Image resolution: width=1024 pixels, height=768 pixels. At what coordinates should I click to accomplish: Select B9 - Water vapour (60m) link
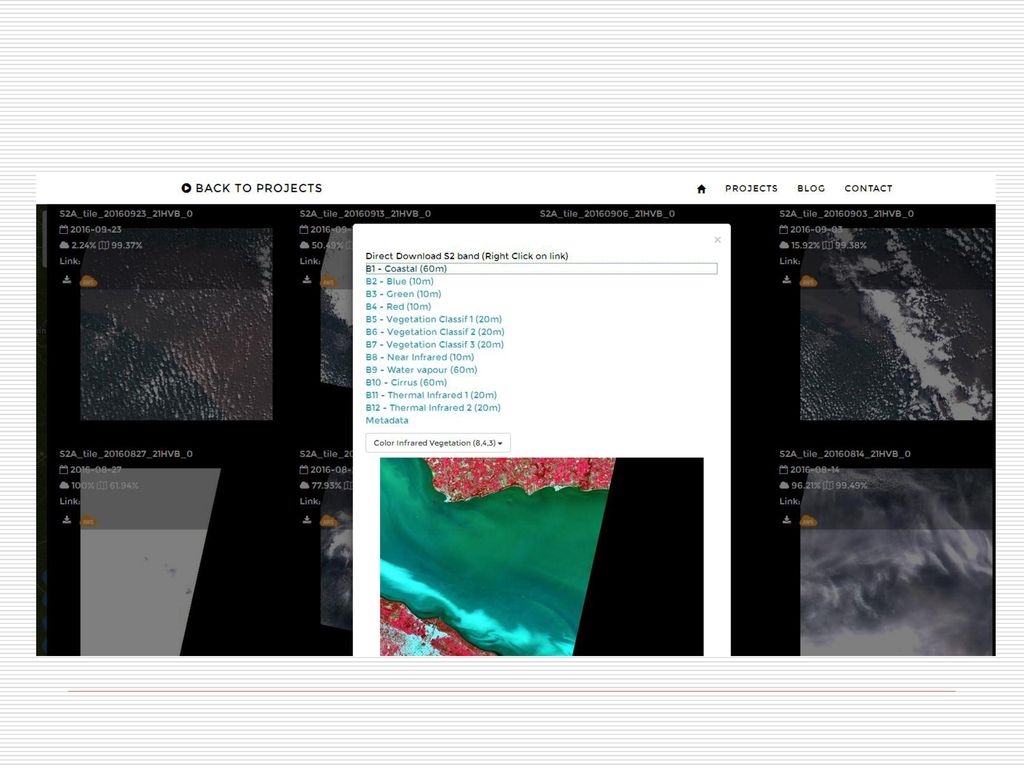[x=421, y=370]
